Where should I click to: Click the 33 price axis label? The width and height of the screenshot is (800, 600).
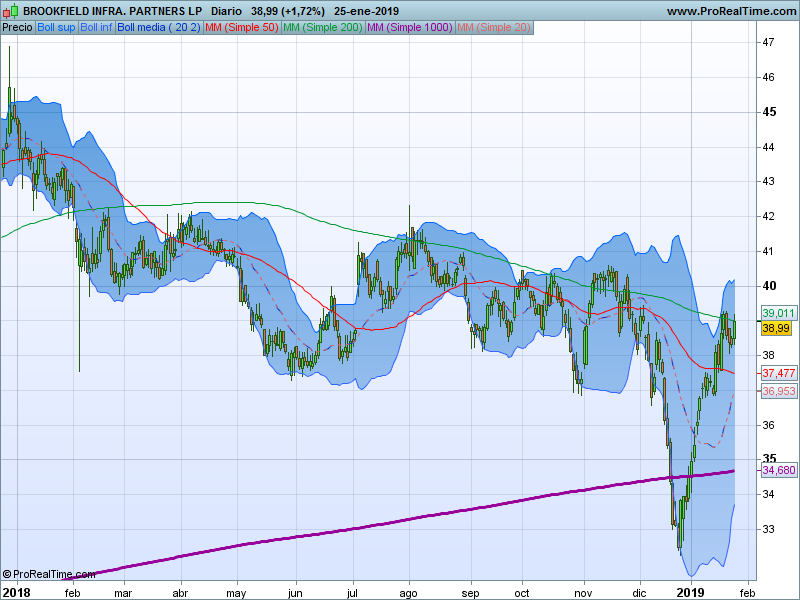tap(768, 529)
